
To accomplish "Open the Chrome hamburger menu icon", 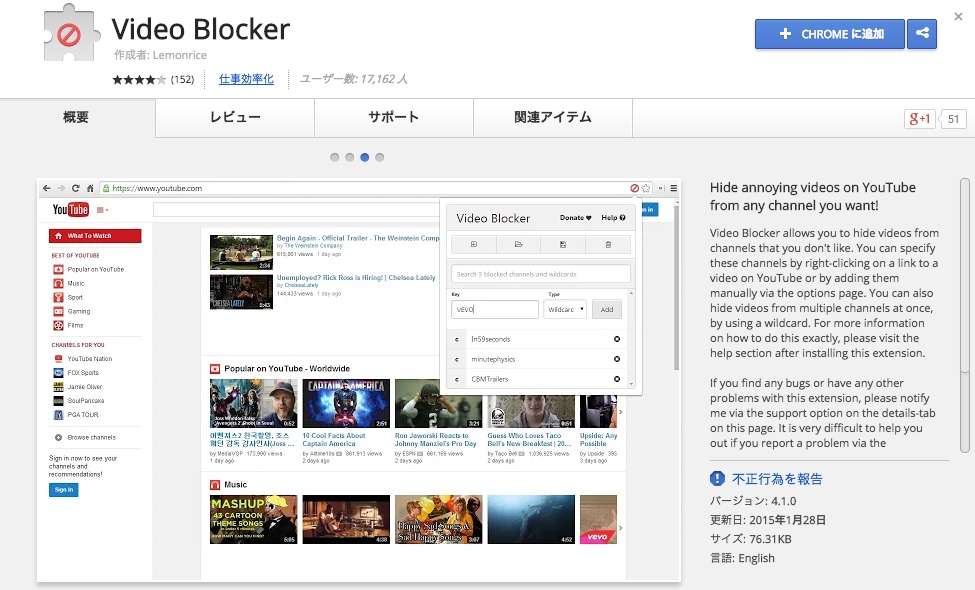I will point(673,188).
